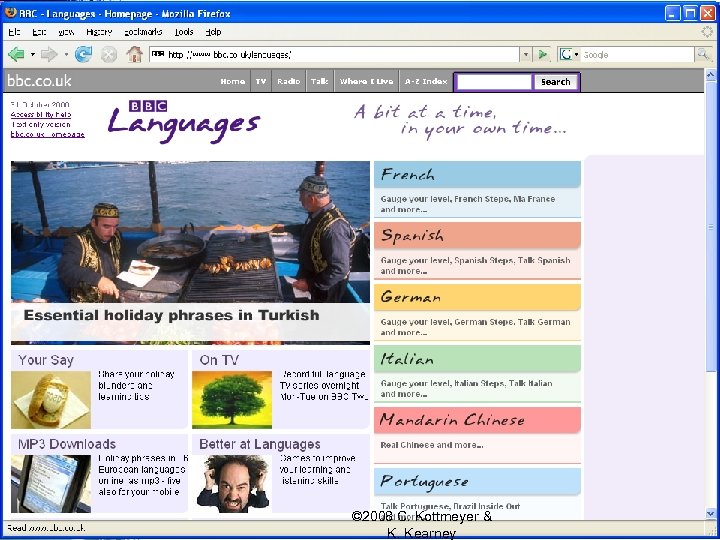Screen dimensions: 720x540
Task: Click the BBC Search button
Action: [555, 82]
